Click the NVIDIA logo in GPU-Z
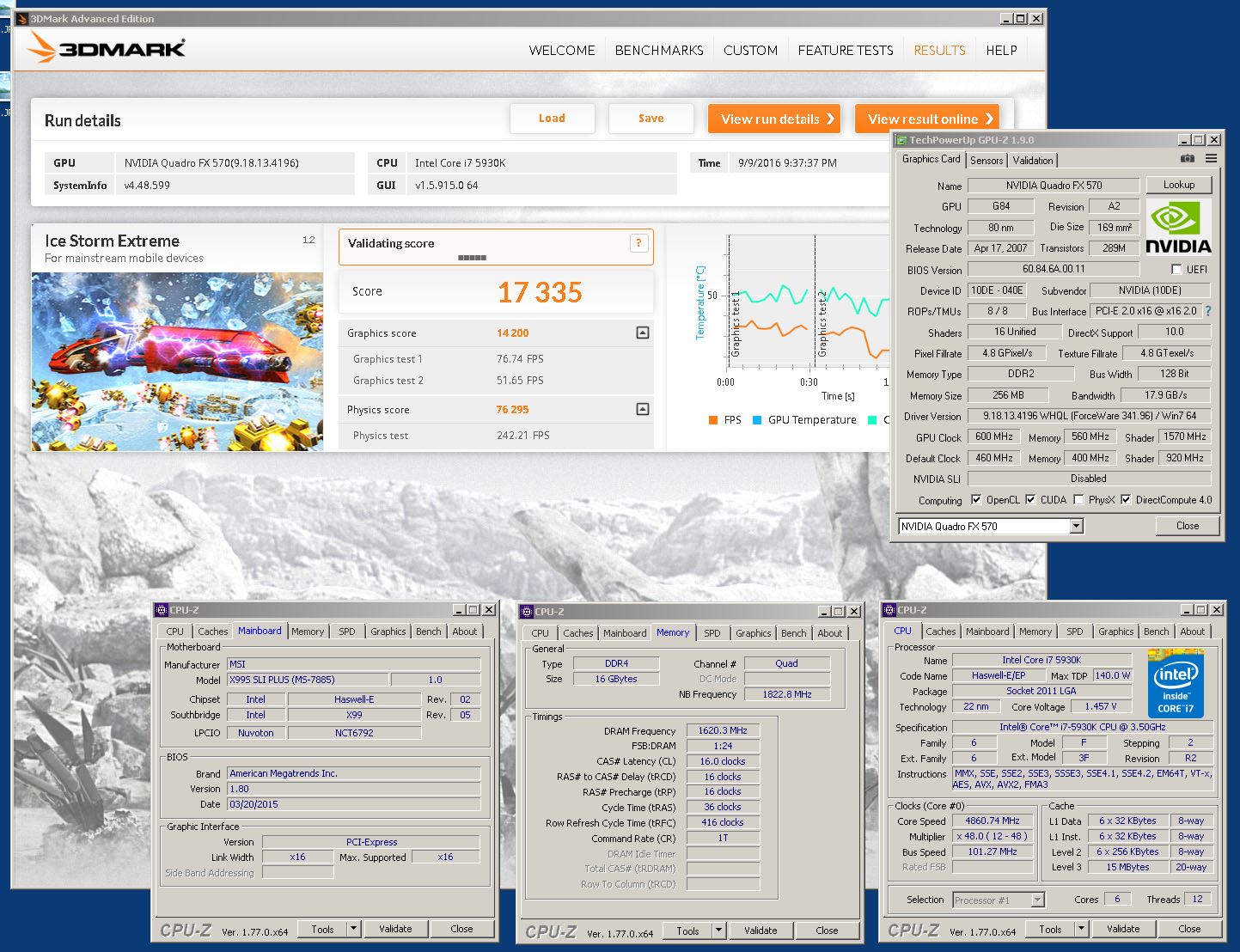Screen dimensions: 1240x952 1178,227
